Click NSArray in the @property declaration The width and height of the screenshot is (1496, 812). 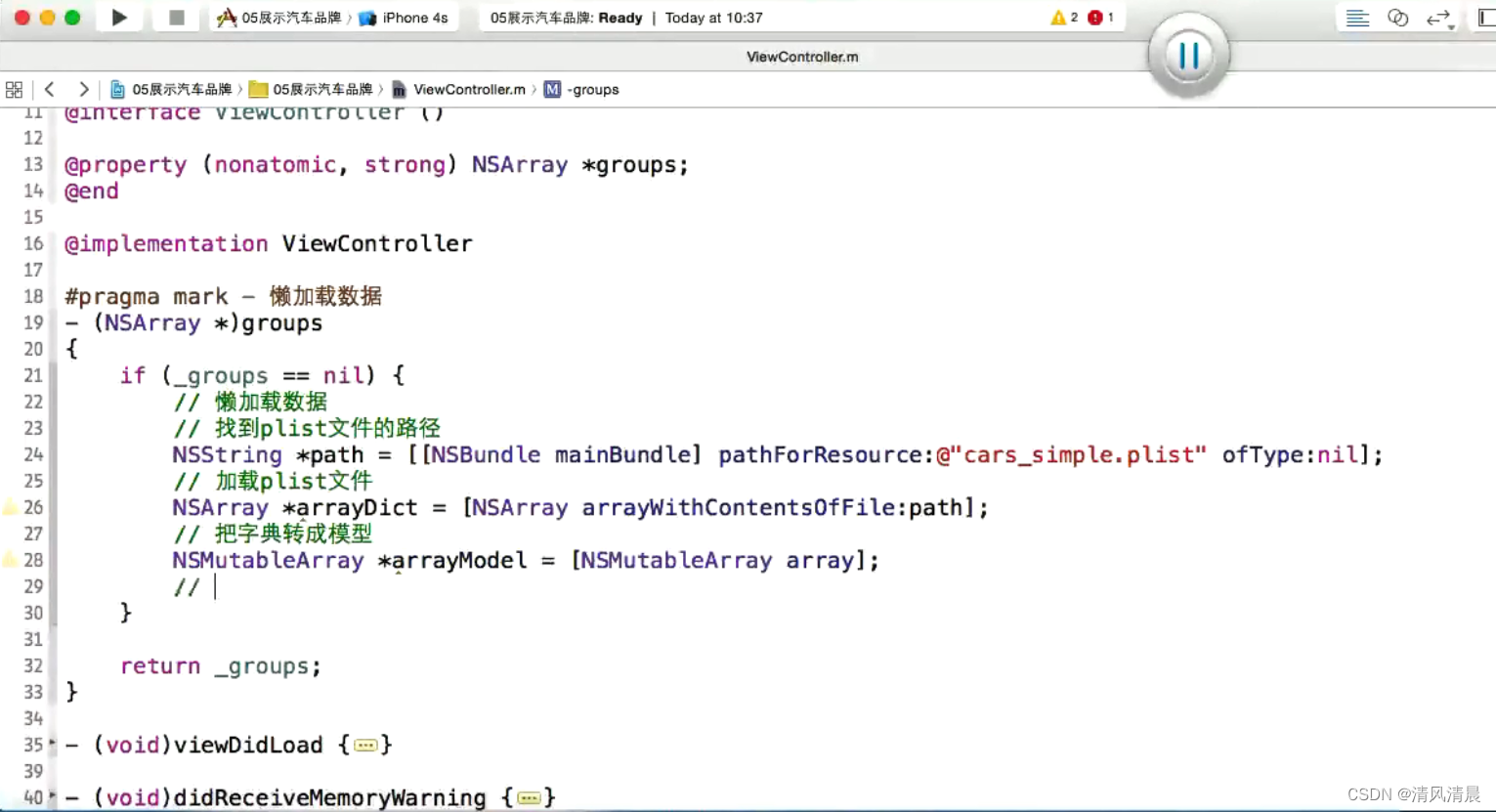tap(520, 164)
